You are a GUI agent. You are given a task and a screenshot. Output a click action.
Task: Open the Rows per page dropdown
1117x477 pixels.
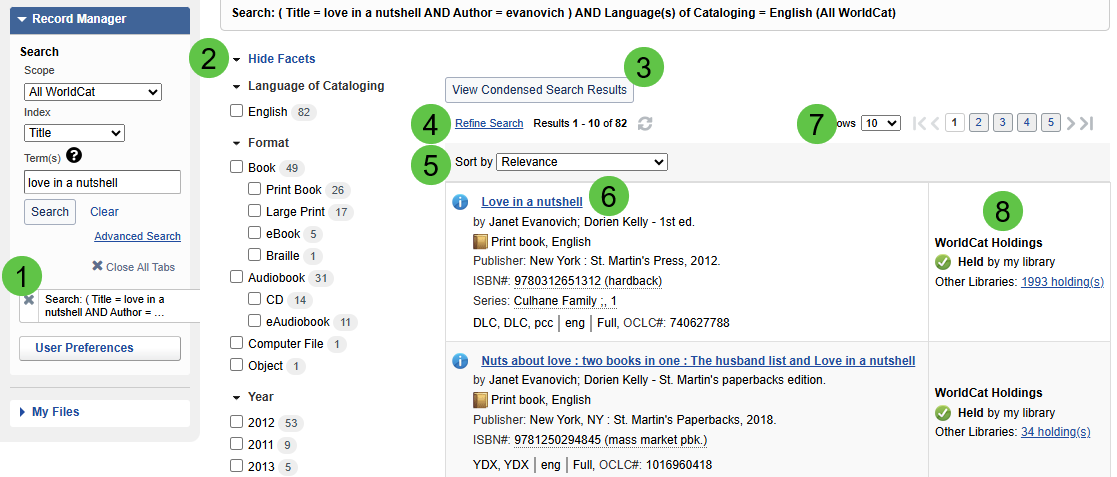click(x=880, y=123)
